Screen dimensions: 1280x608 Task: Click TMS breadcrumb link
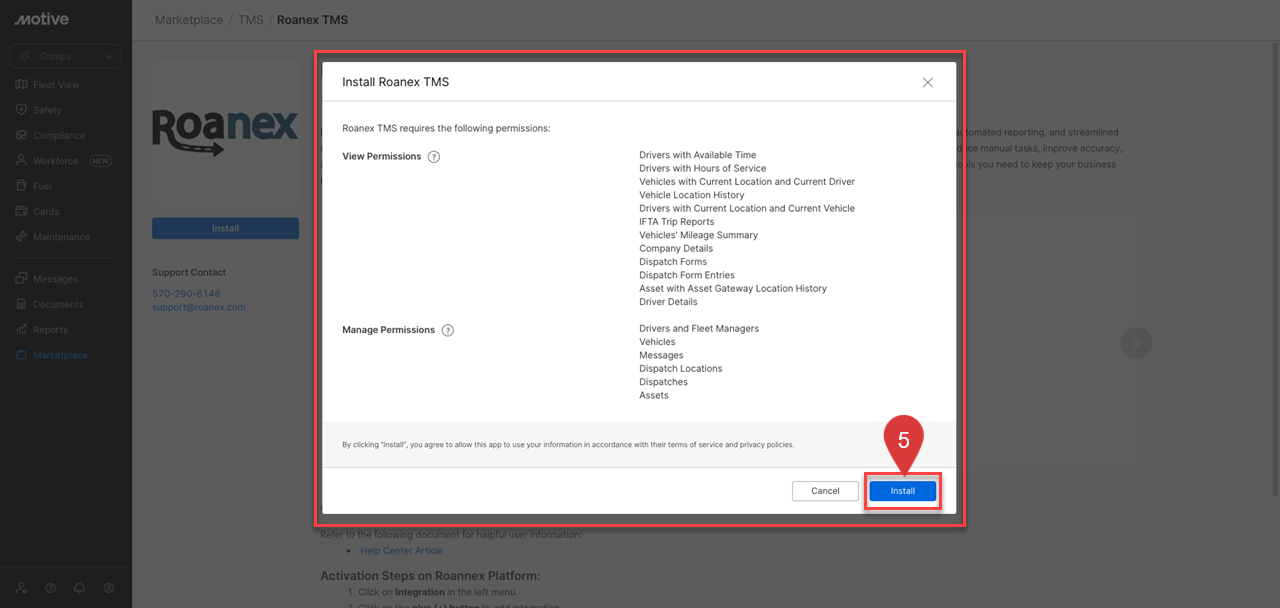click(250, 20)
